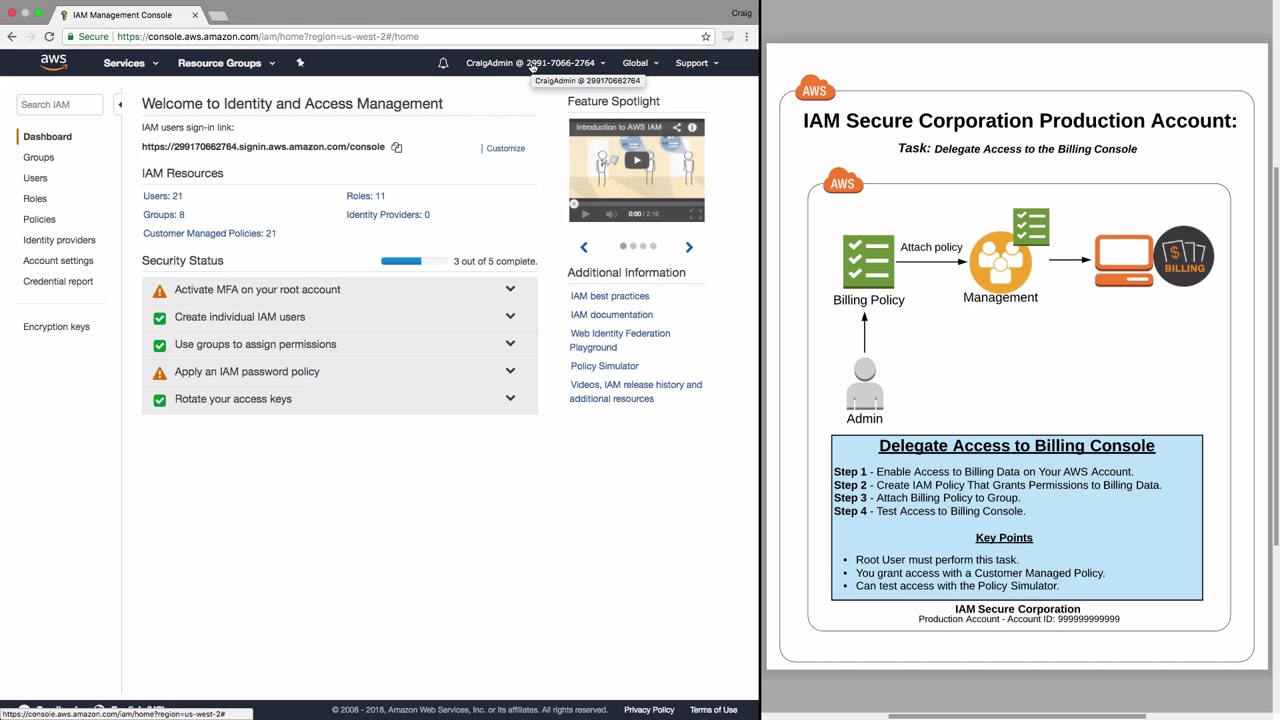
Task: Play the Introduction to AWS IAM video
Action: (637, 160)
